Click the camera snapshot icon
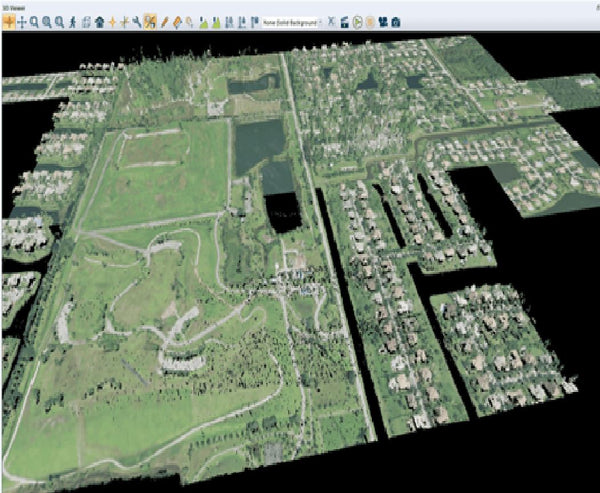 [x=396, y=20]
